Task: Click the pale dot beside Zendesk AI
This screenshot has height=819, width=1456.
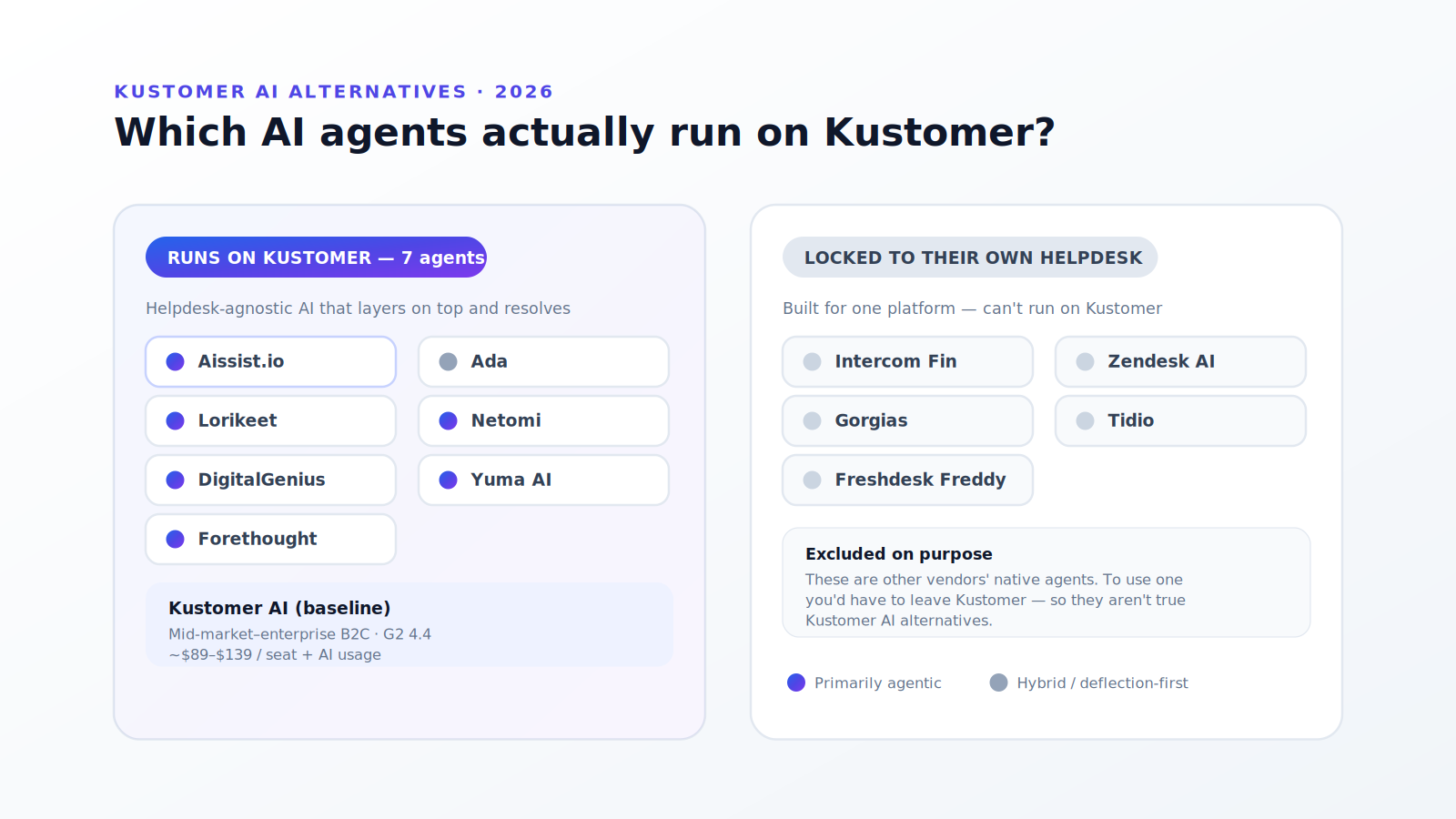Action: (x=1086, y=362)
